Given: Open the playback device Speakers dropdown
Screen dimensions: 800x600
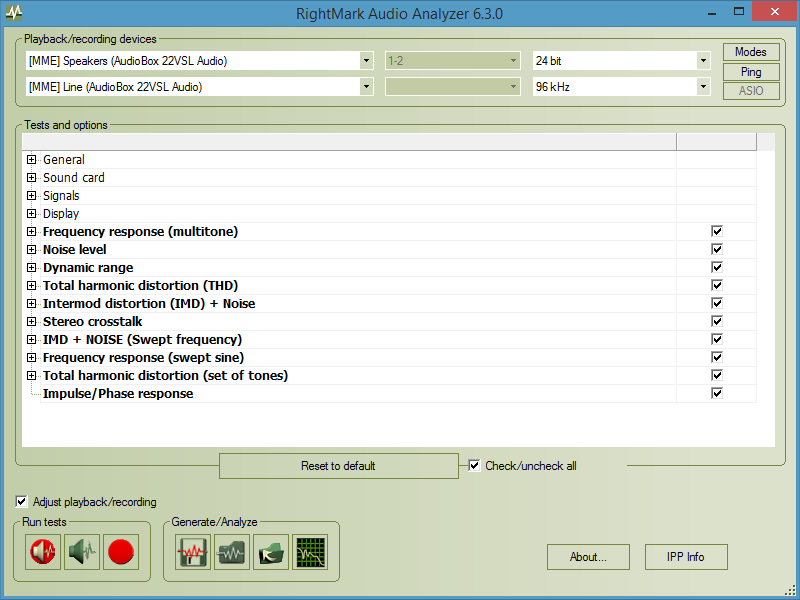Looking at the screenshot, I should [x=366, y=61].
